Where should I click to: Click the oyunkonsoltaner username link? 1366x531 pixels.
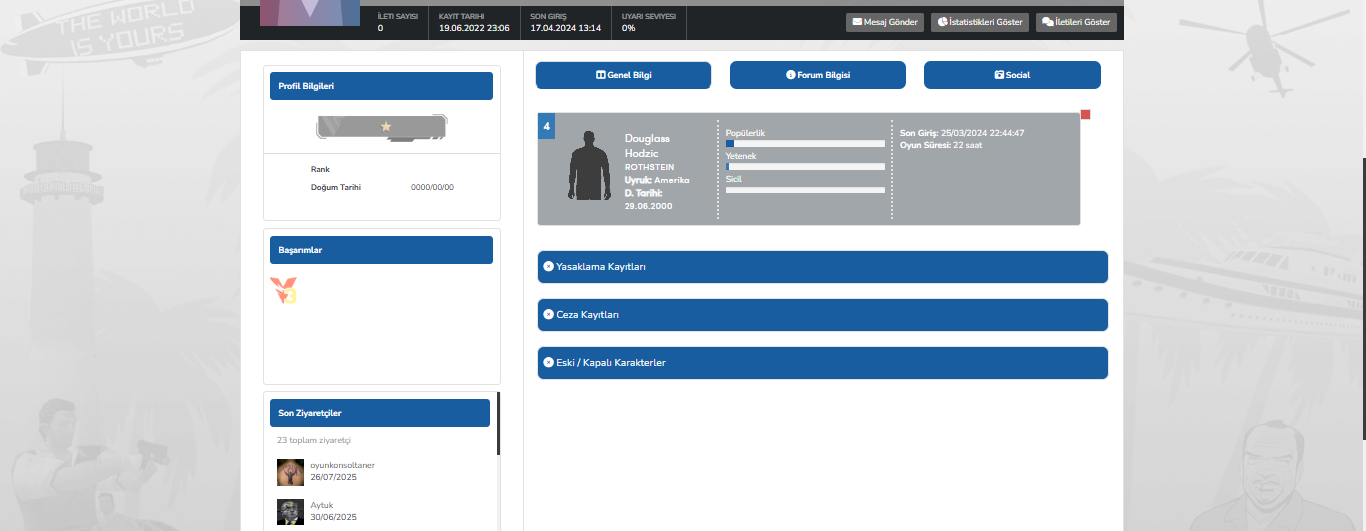(x=342, y=465)
